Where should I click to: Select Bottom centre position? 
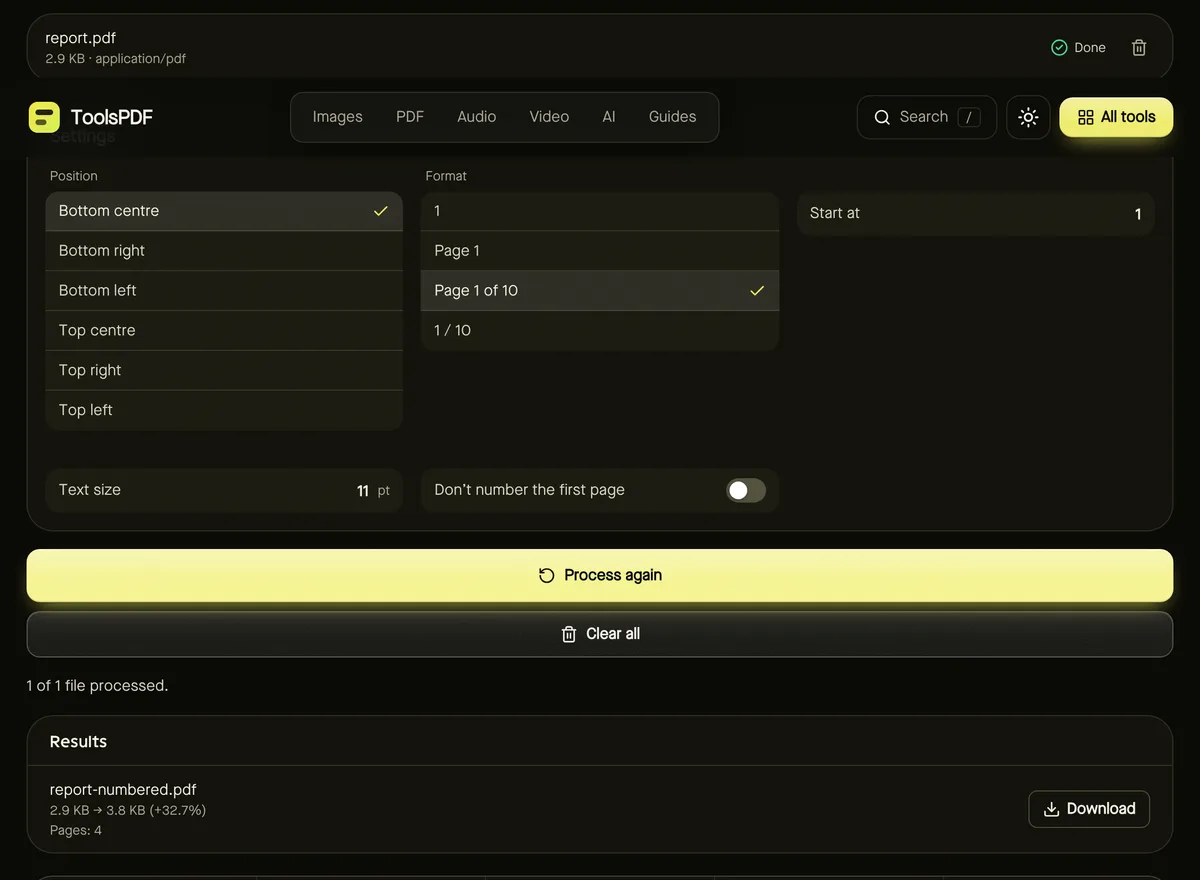pyautogui.click(x=224, y=211)
